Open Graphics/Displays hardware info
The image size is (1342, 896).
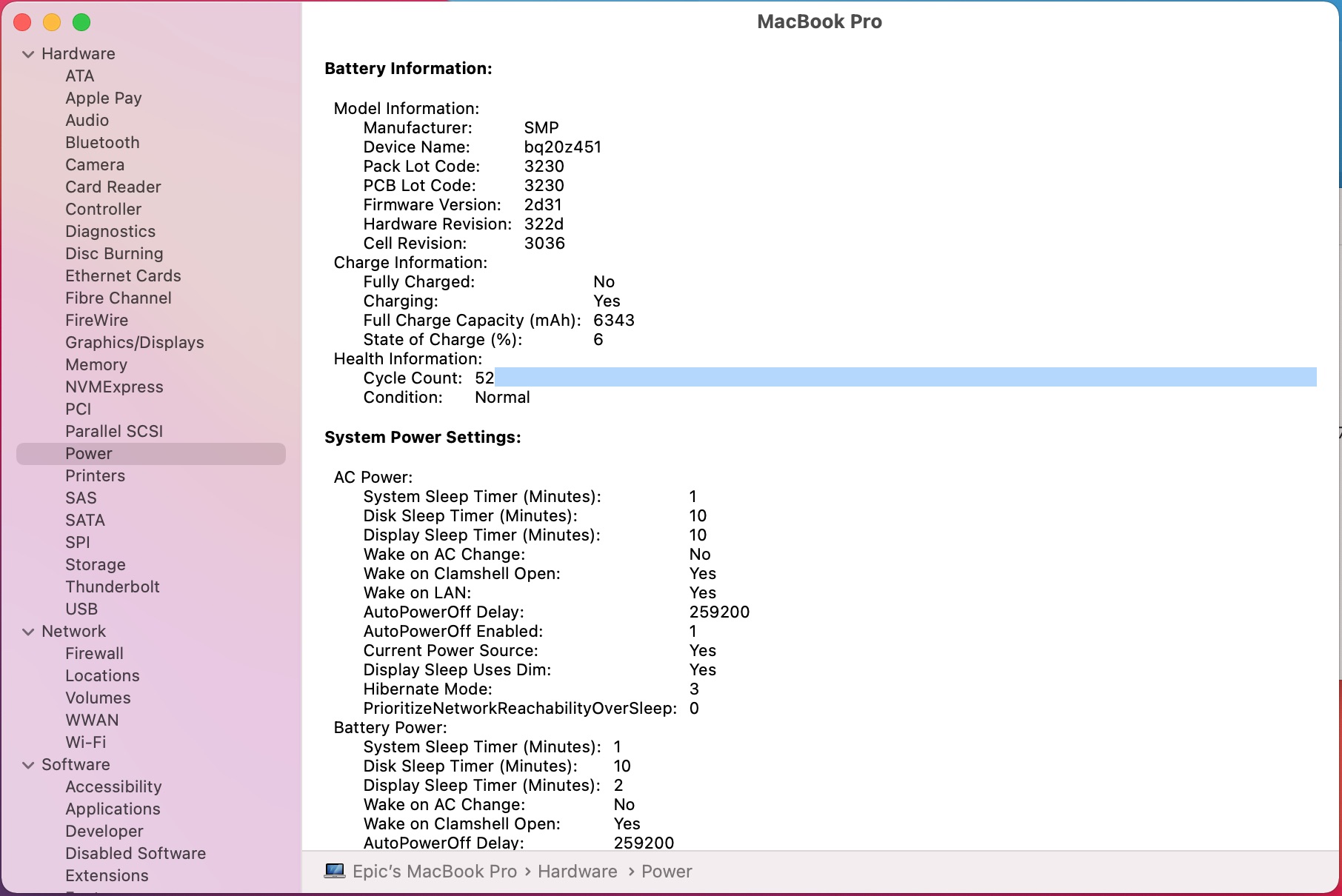coord(134,342)
